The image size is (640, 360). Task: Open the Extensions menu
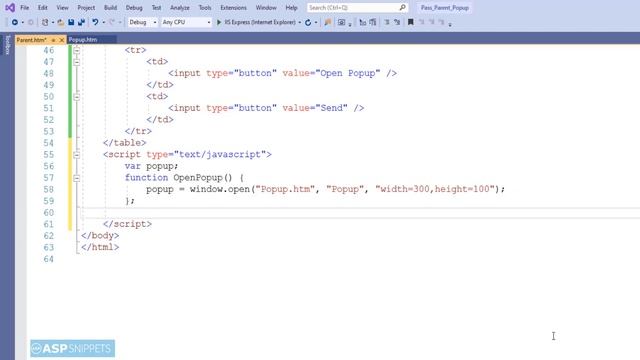pos(233,8)
